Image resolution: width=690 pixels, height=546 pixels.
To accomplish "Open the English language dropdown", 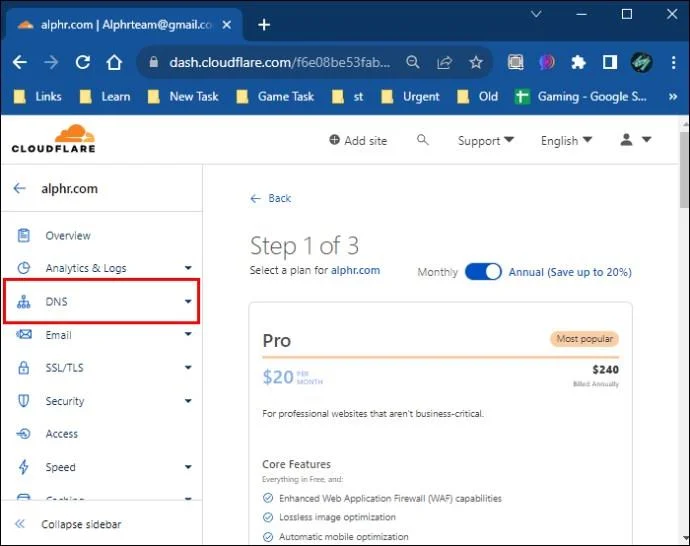I will [566, 141].
